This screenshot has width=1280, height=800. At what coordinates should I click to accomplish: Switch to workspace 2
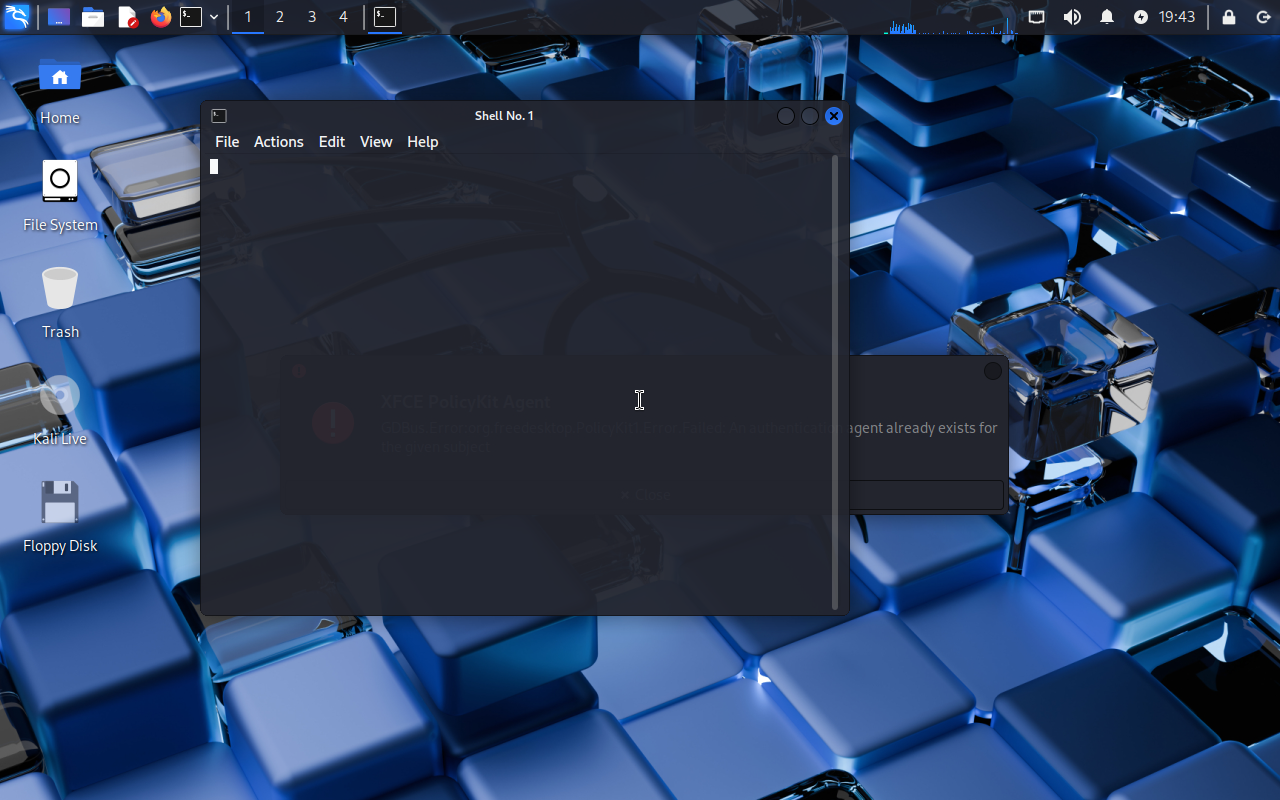coord(280,17)
